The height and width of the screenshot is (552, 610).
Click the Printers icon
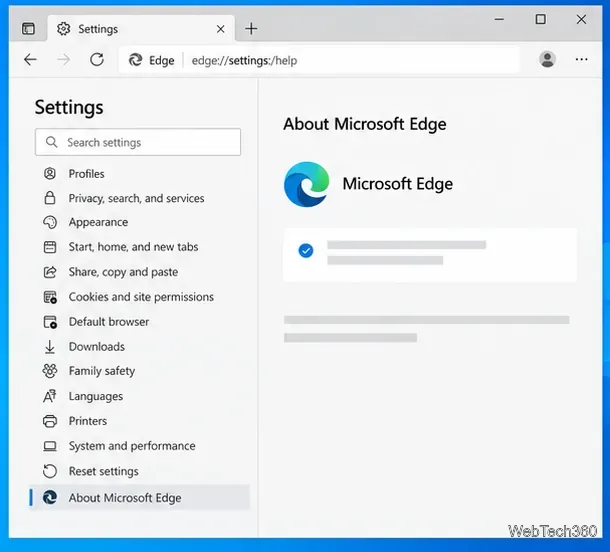(50, 421)
